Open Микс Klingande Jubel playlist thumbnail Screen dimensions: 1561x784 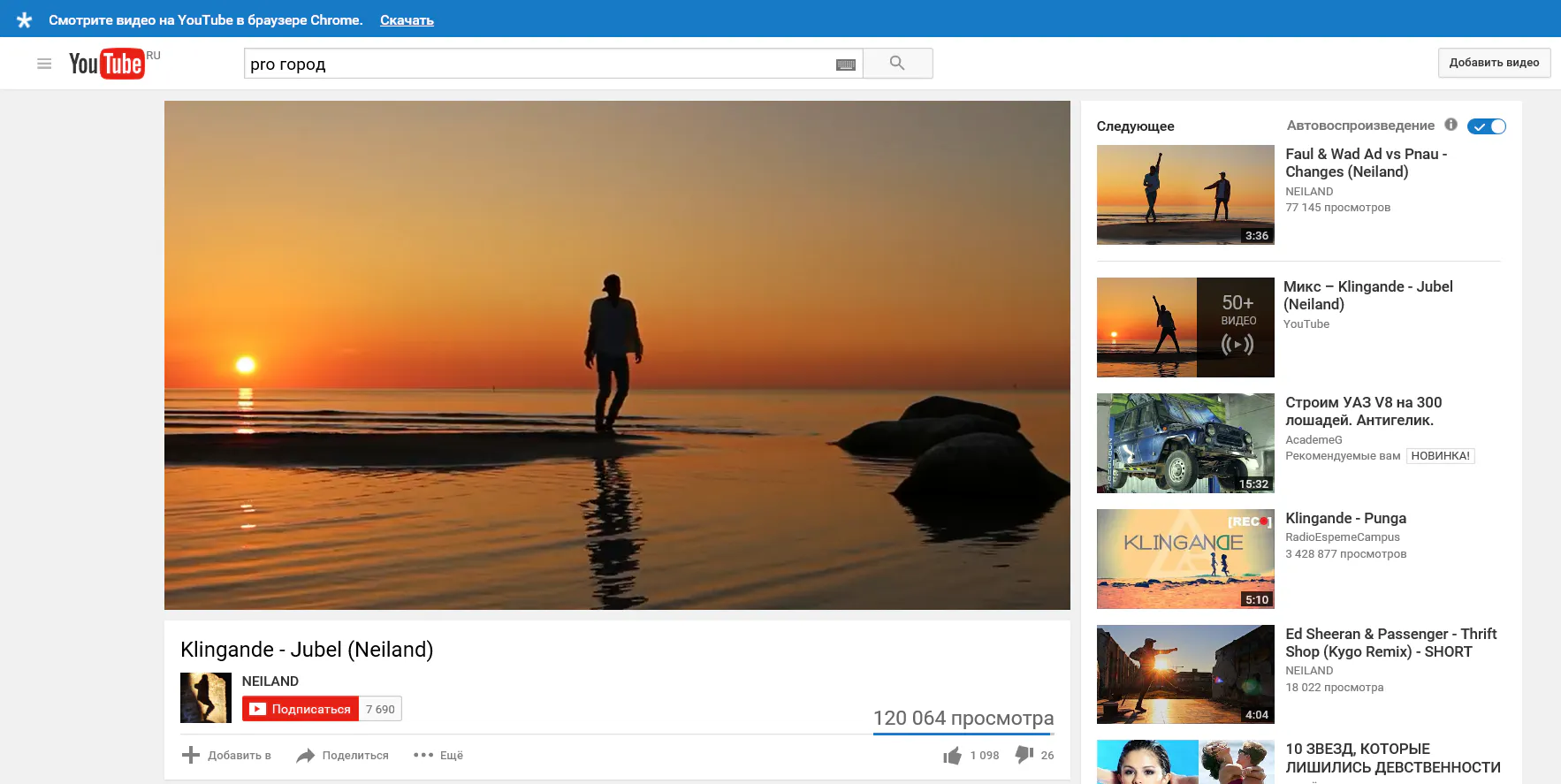coord(1185,327)
